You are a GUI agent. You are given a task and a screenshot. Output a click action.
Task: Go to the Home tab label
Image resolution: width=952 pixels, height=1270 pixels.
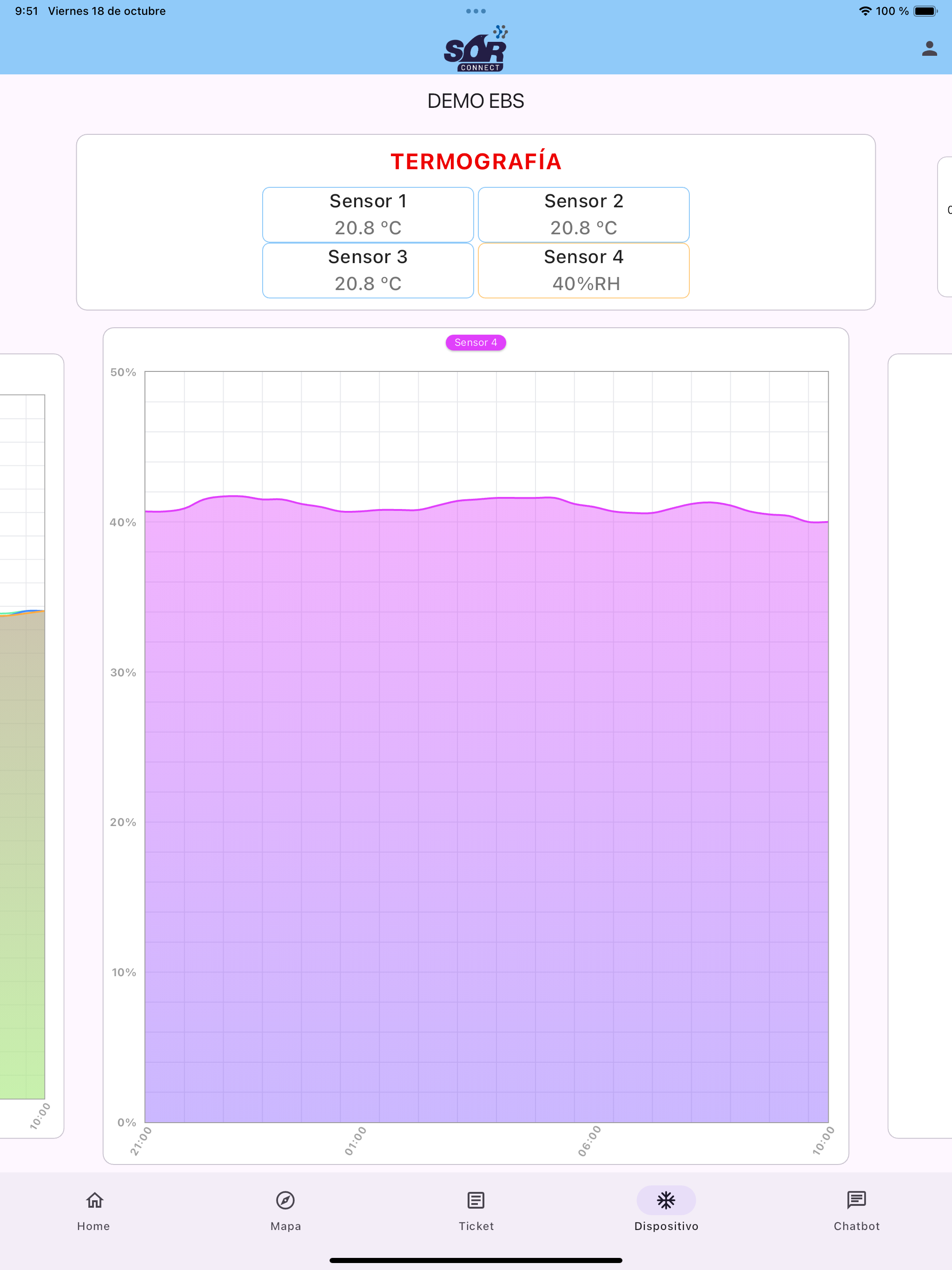(x=93, y=1226)
